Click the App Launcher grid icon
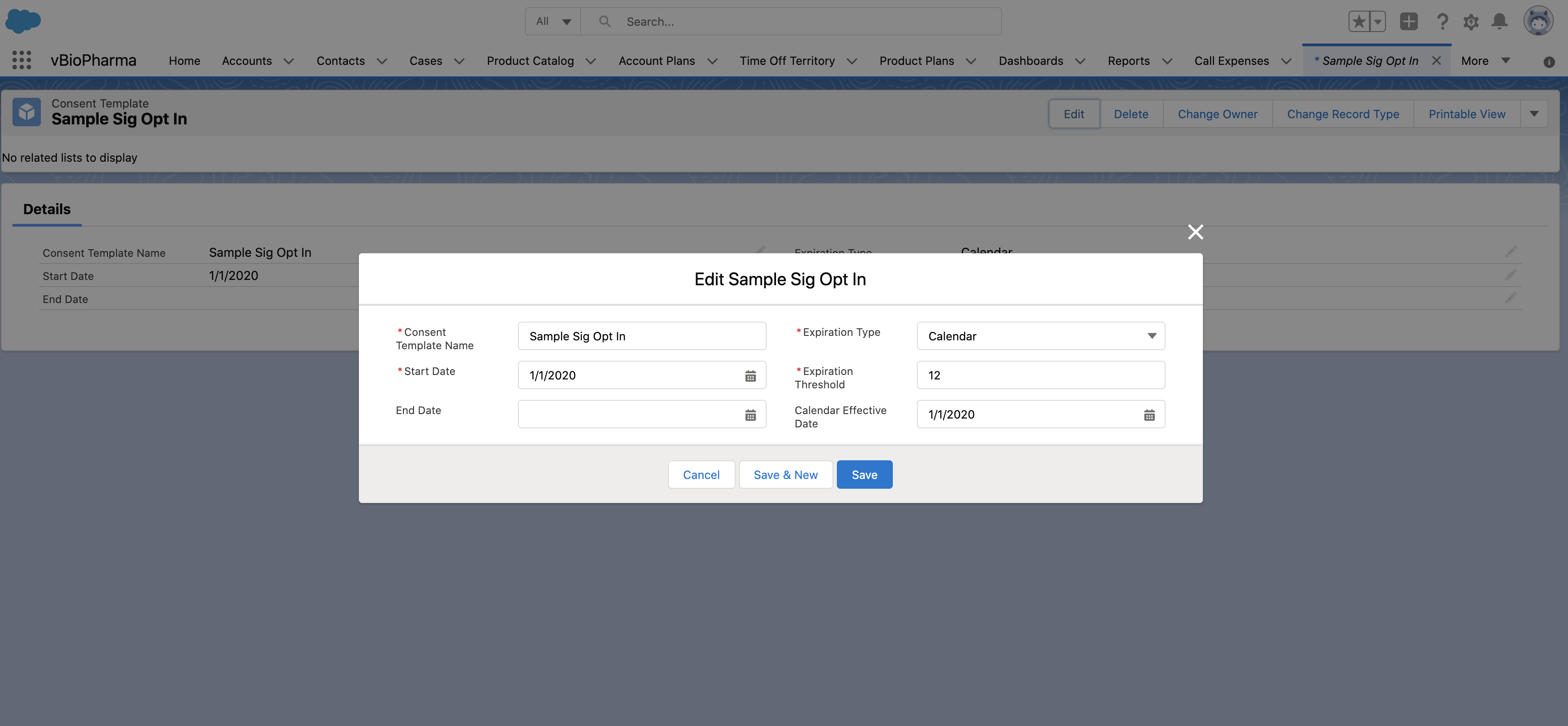The height and width of the screenshot is (726, 1568). point(22,60)
